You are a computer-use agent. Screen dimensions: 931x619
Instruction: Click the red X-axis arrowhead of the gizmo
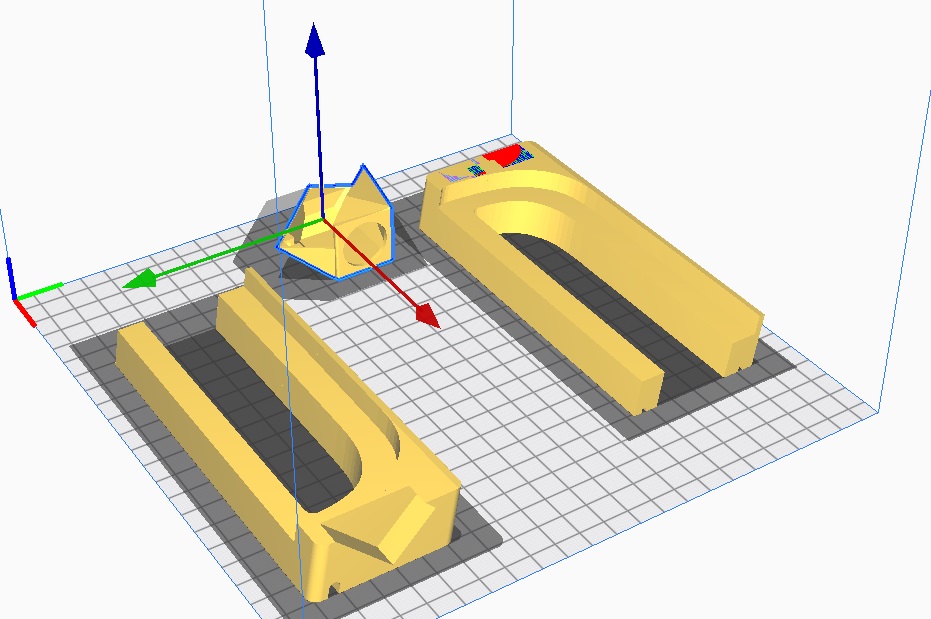click(x=426, y=315)
